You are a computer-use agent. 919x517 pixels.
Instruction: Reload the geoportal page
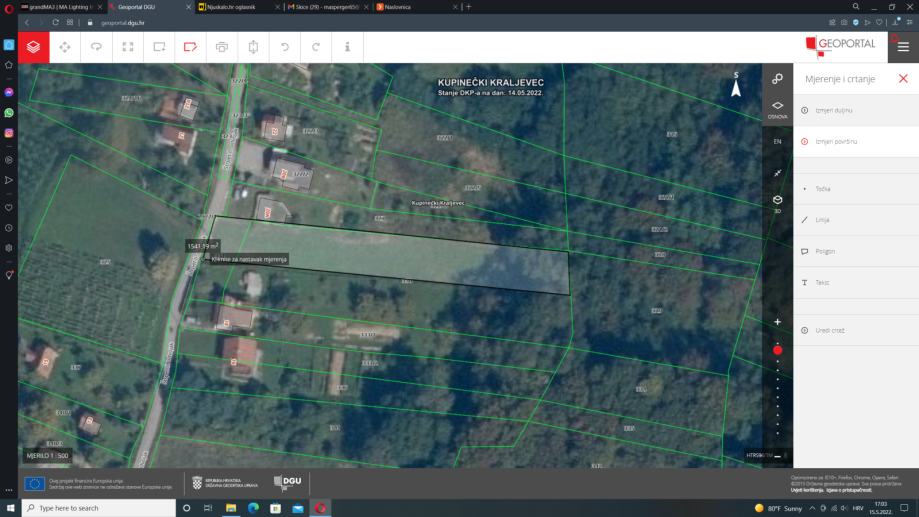55,22
